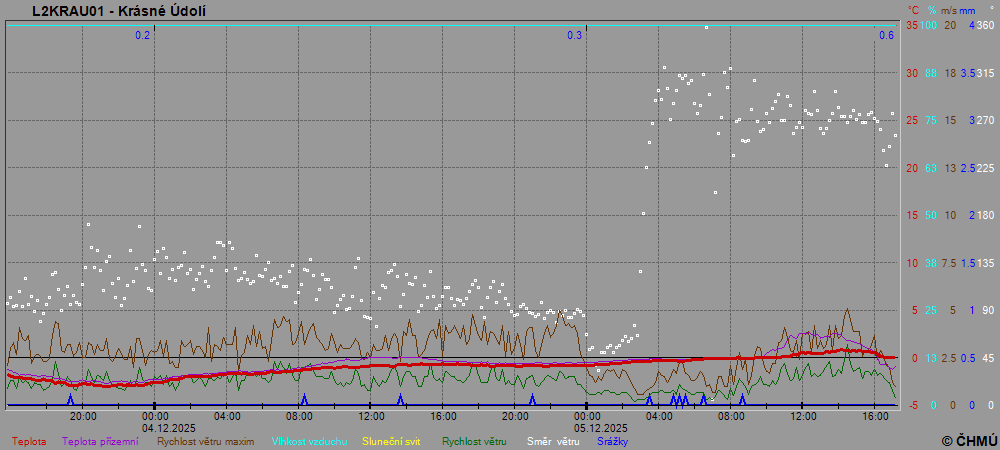Image resolution: width=1000 pixels, height=450 pixels.
Task: Click the red 35 temperature axis value
Action: (x=911, y=25)
